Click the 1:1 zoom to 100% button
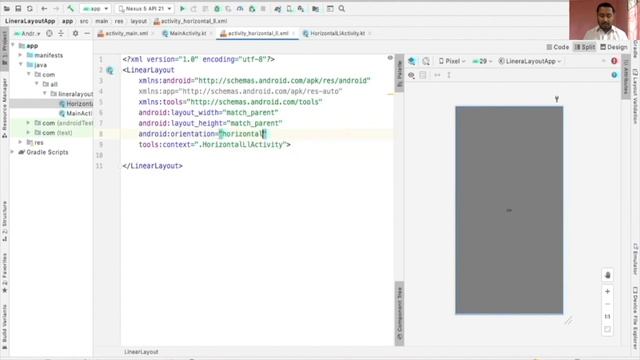The height and width of the screenshot is (360, 640). pyautogui.click(x=607, y=317)
